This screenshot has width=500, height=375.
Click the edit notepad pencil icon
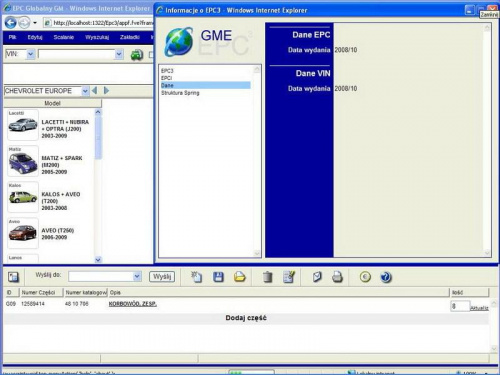[x=289, y=277]
